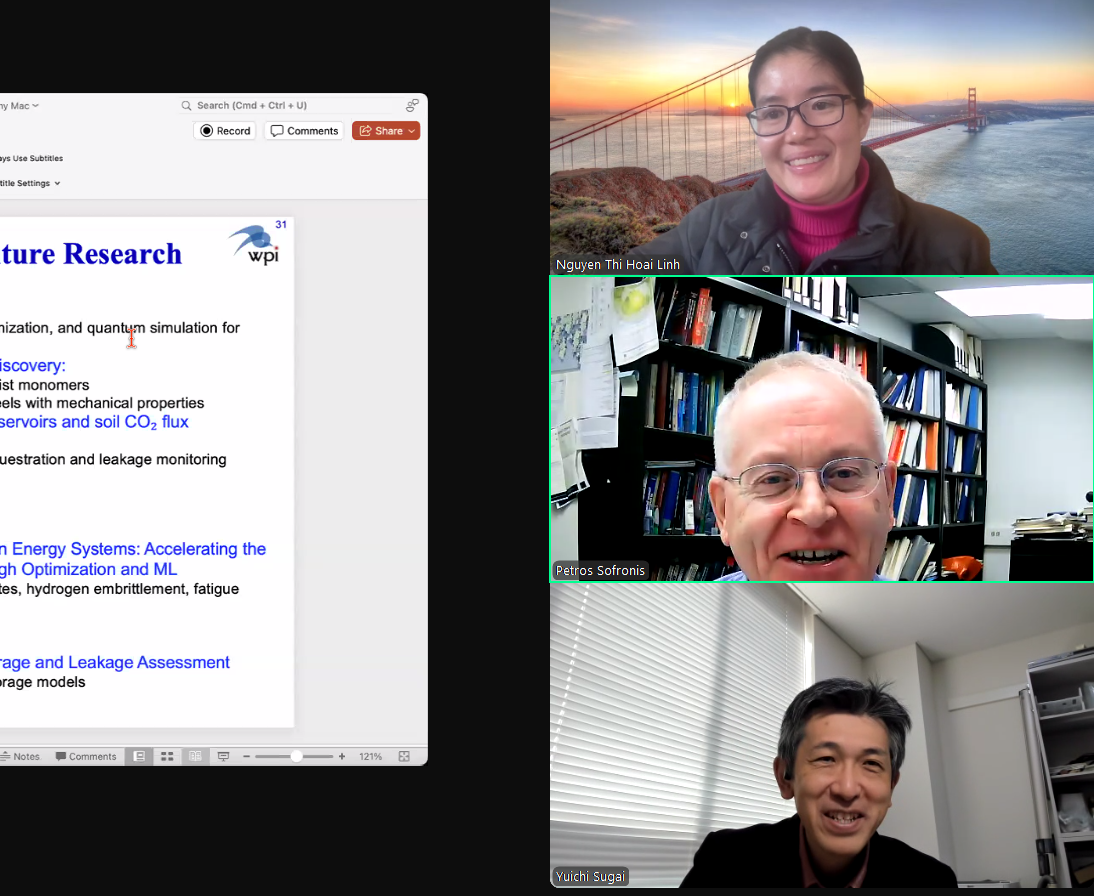Click the collaboration people icon

(x=412, y=105)
